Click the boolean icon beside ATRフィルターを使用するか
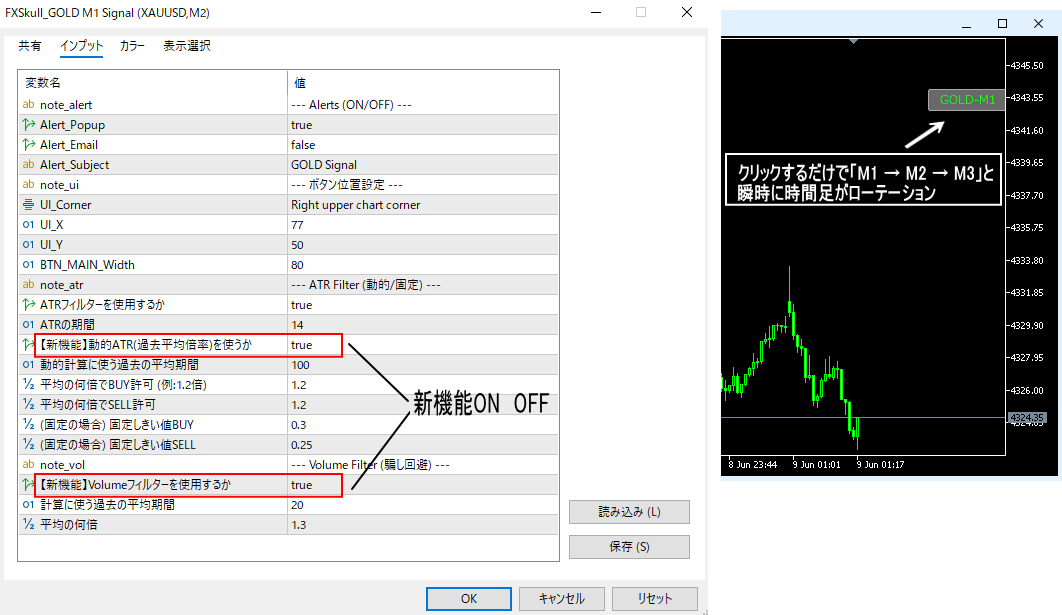 coord(28,305)
